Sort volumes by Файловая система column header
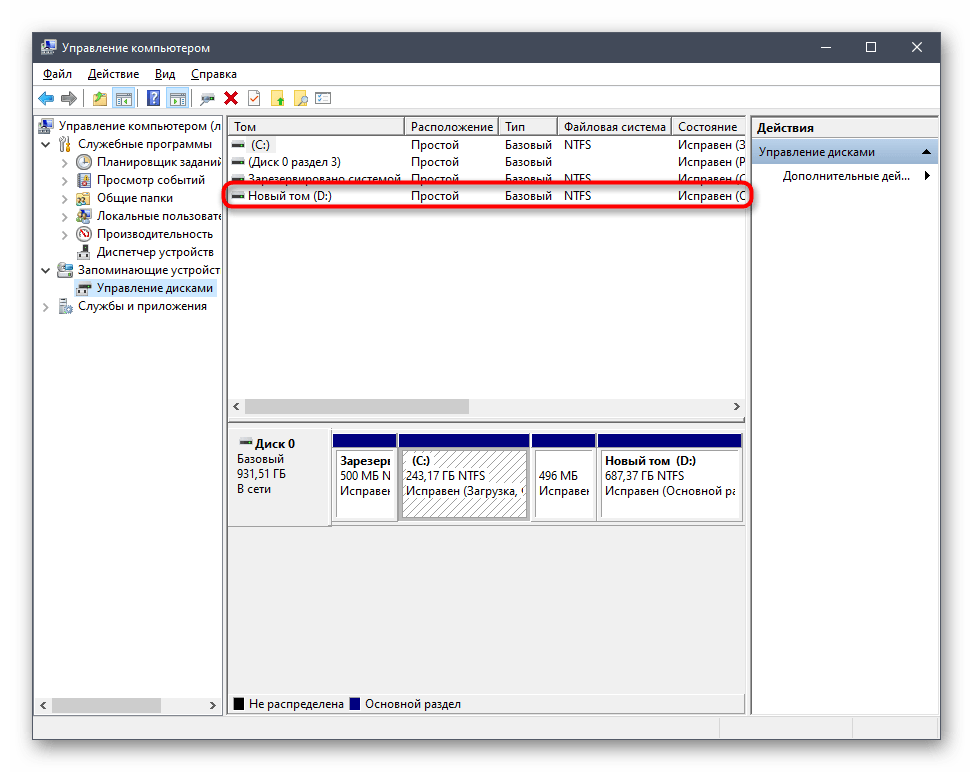Viewport: 973px width, 772px height. pos(614,127)
